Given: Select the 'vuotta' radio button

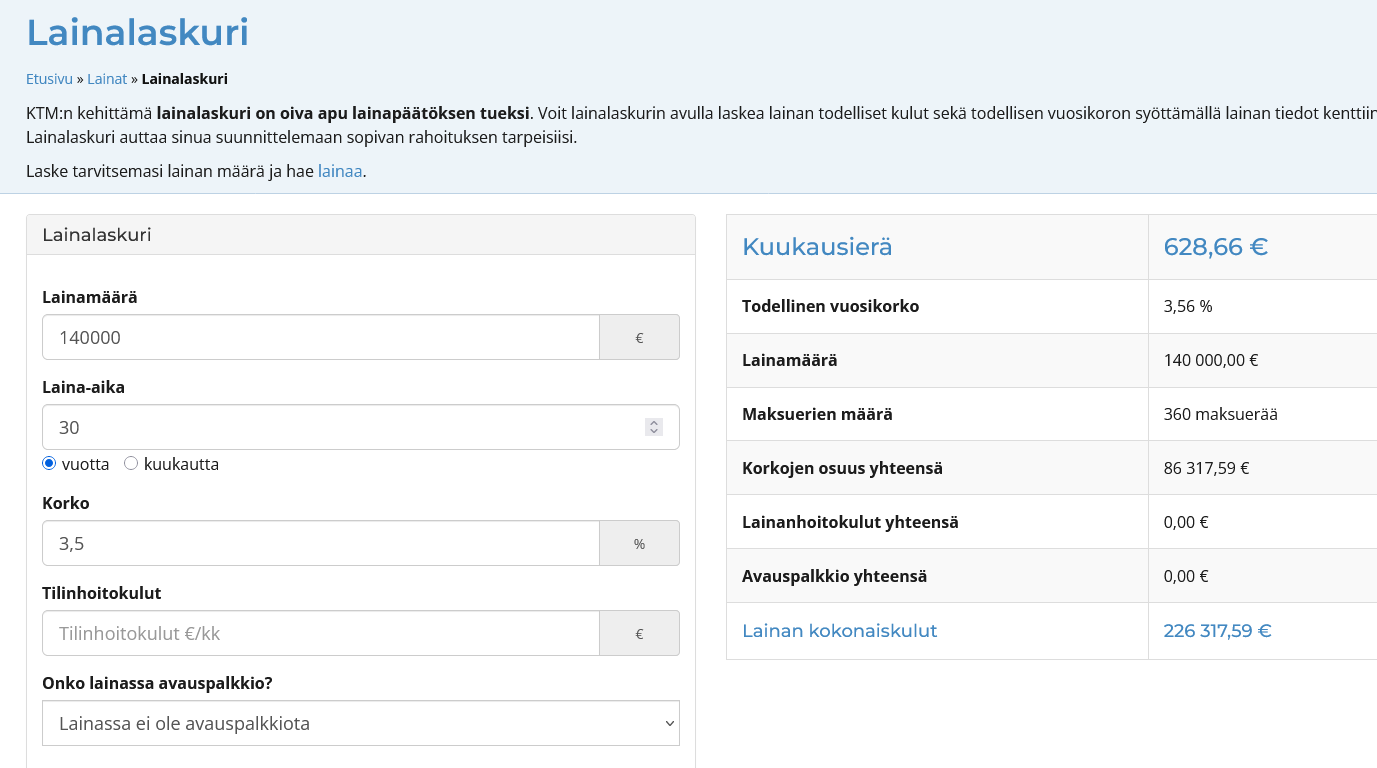Looking at the screenshot, I should [49, 463].
